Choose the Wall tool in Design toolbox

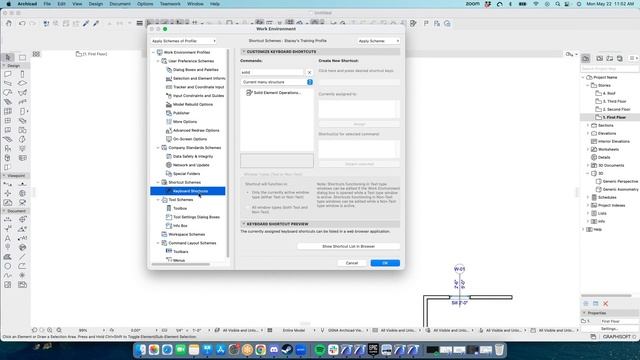(8, 74)
